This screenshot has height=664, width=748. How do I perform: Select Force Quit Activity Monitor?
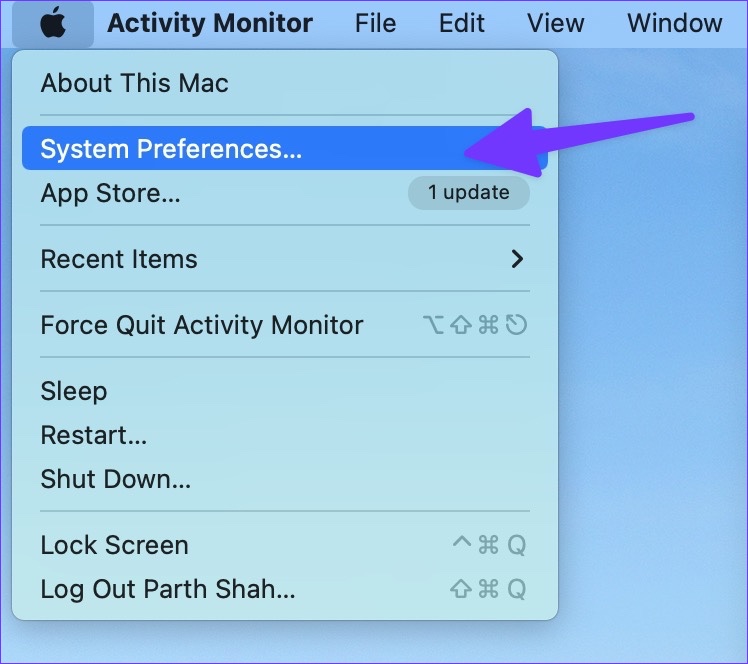click(285, 325)
